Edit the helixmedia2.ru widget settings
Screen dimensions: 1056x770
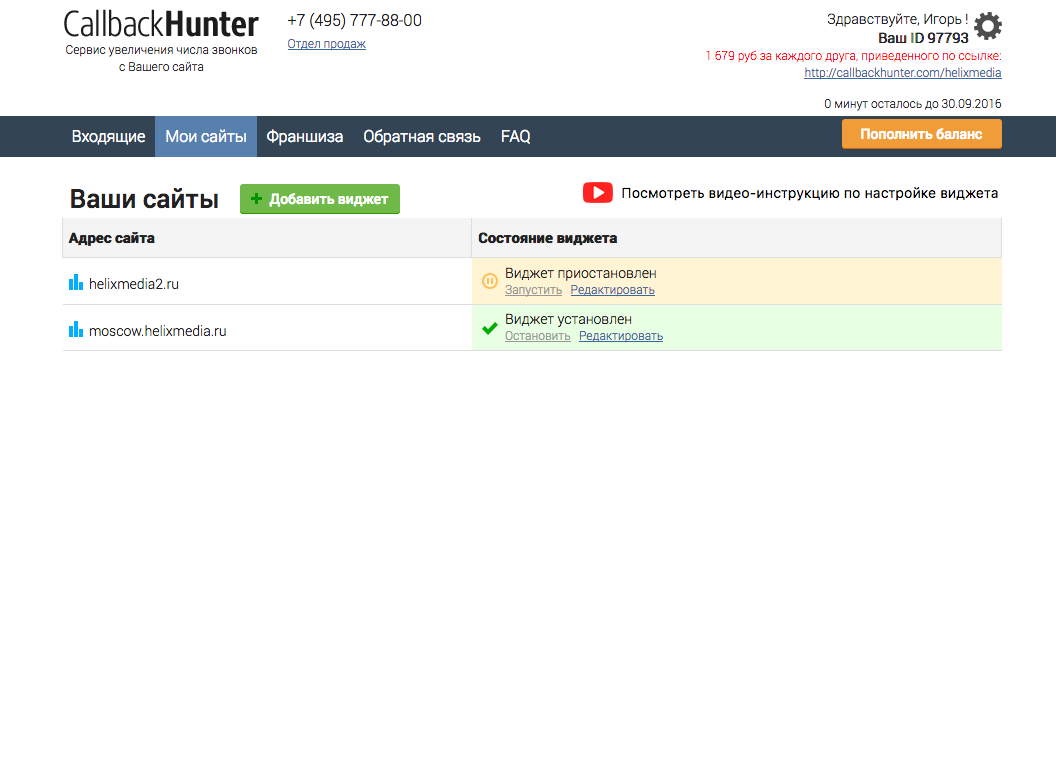pyautogui.click(x=612, y=290)
